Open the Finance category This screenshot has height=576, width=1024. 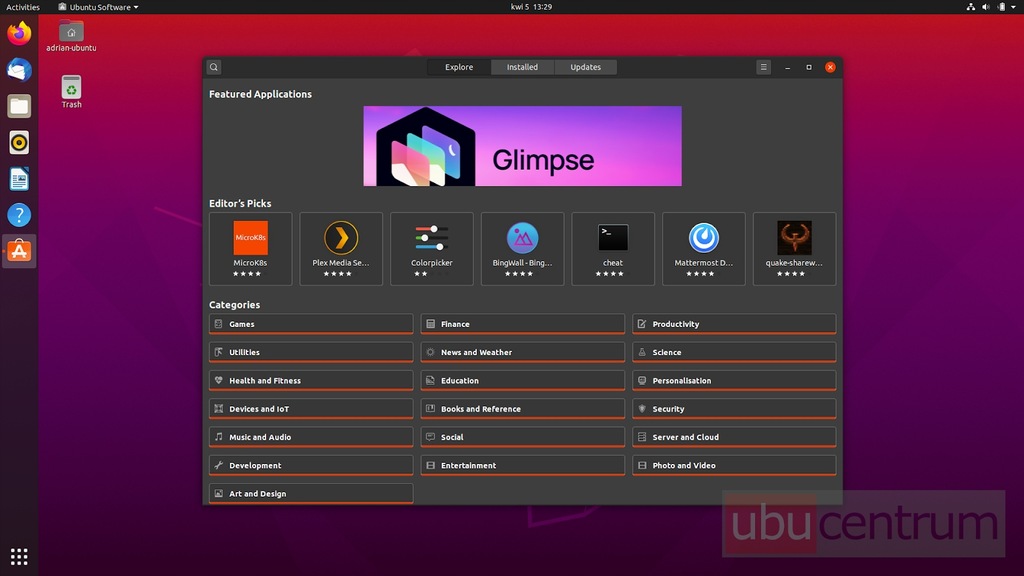click(x=522, y=324)
